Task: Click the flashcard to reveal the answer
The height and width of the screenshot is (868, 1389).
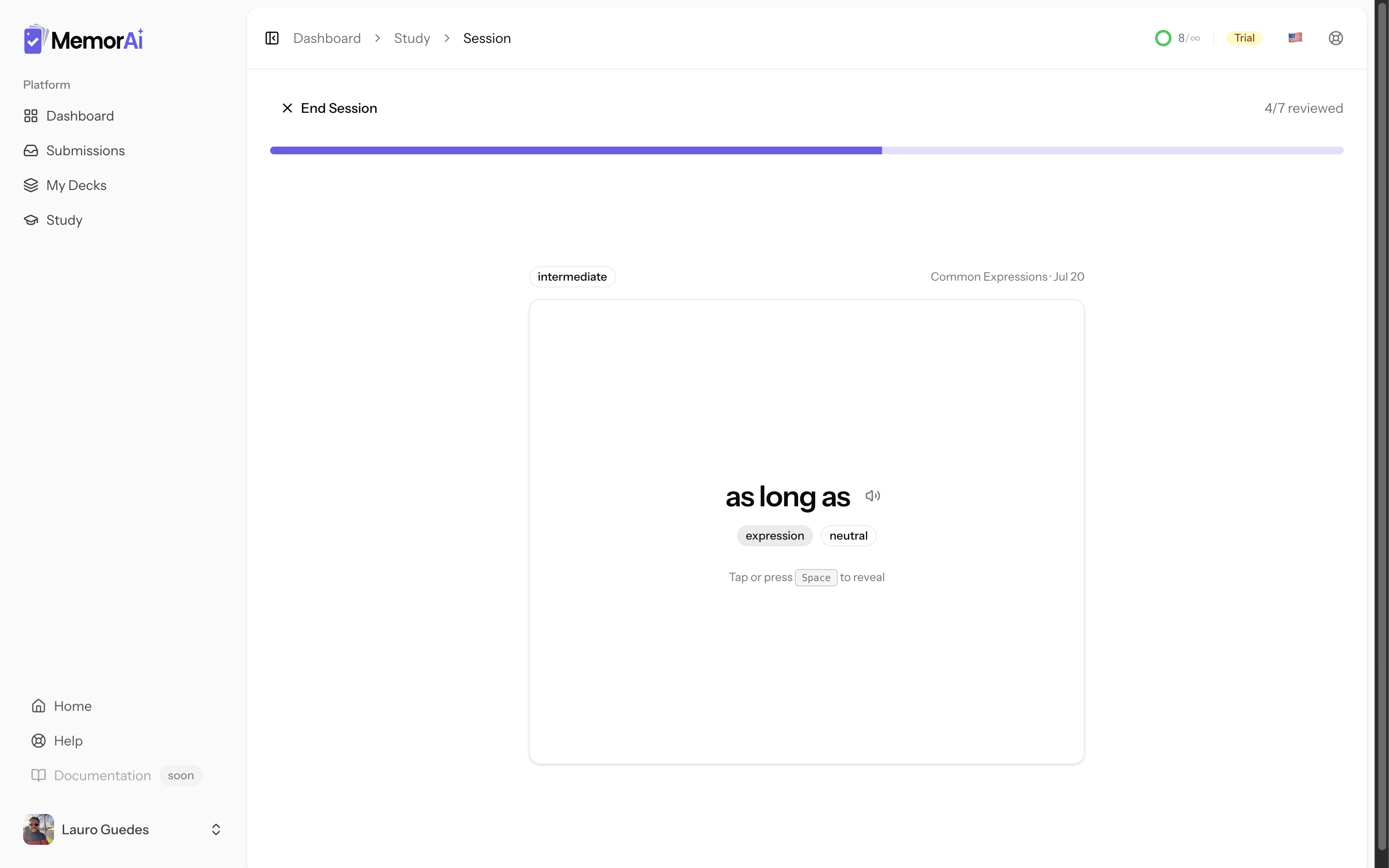Action: tap(806, 531)
